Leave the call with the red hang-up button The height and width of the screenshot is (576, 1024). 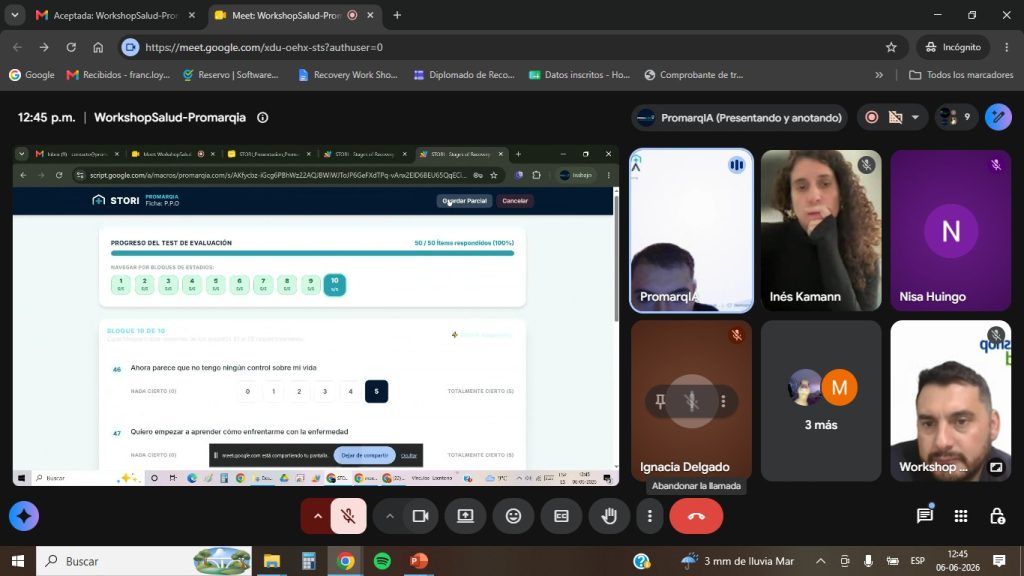[696, 516]
